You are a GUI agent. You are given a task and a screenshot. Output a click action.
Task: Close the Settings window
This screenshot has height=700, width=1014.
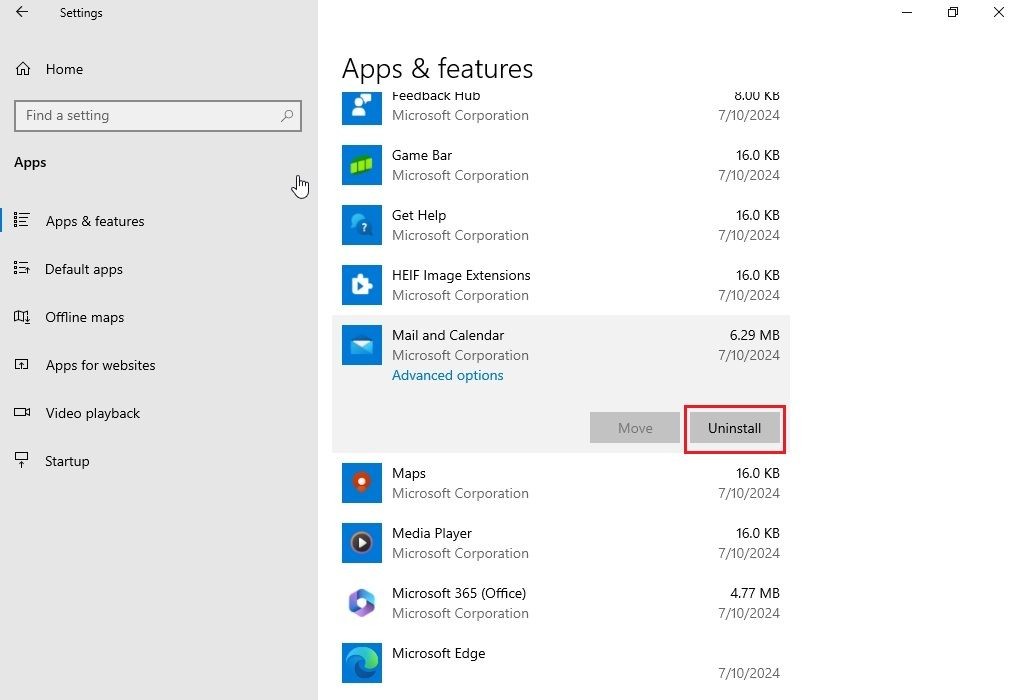(998, 12)
